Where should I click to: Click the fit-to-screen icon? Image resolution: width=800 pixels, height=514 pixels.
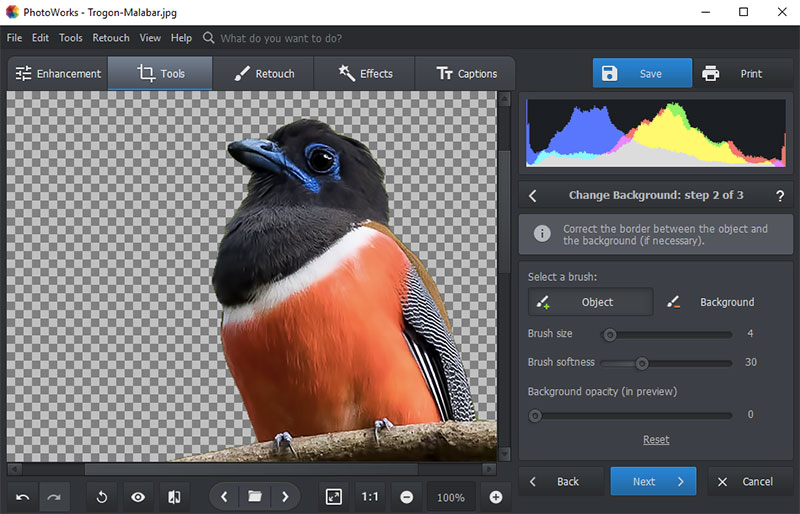tap(334, 497)
